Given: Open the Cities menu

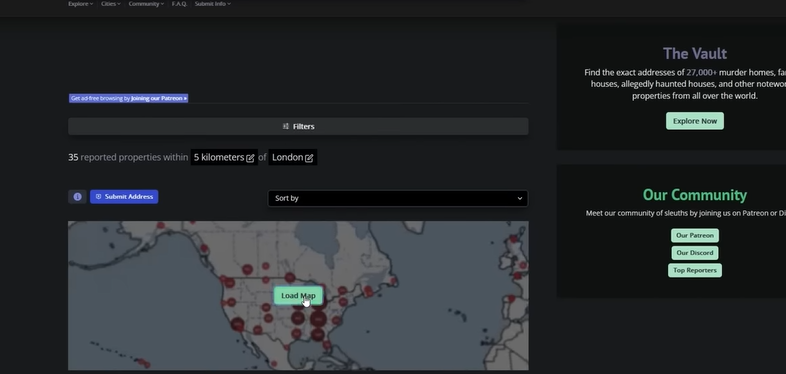Looking at the screenshot, I should click(x=110, y=4).
